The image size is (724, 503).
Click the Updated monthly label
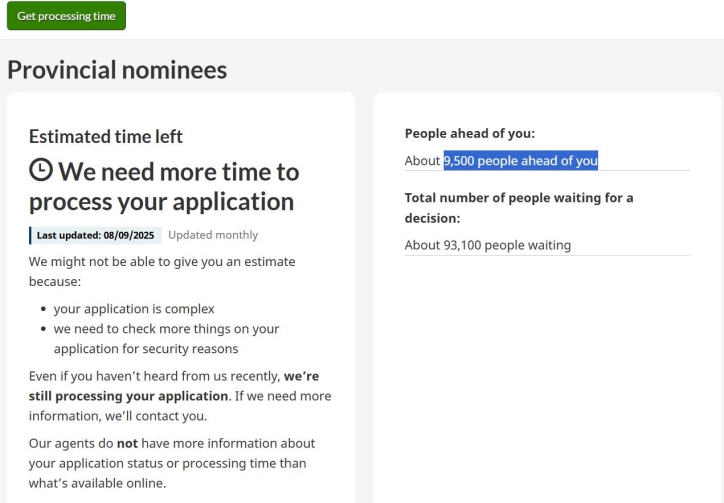(x=213, y=235)
